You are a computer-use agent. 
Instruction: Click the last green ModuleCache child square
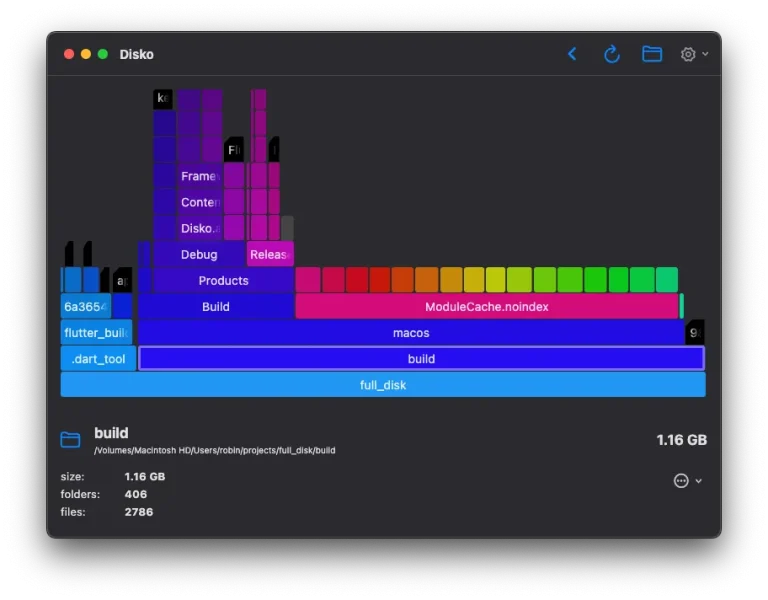pos(667,280)
